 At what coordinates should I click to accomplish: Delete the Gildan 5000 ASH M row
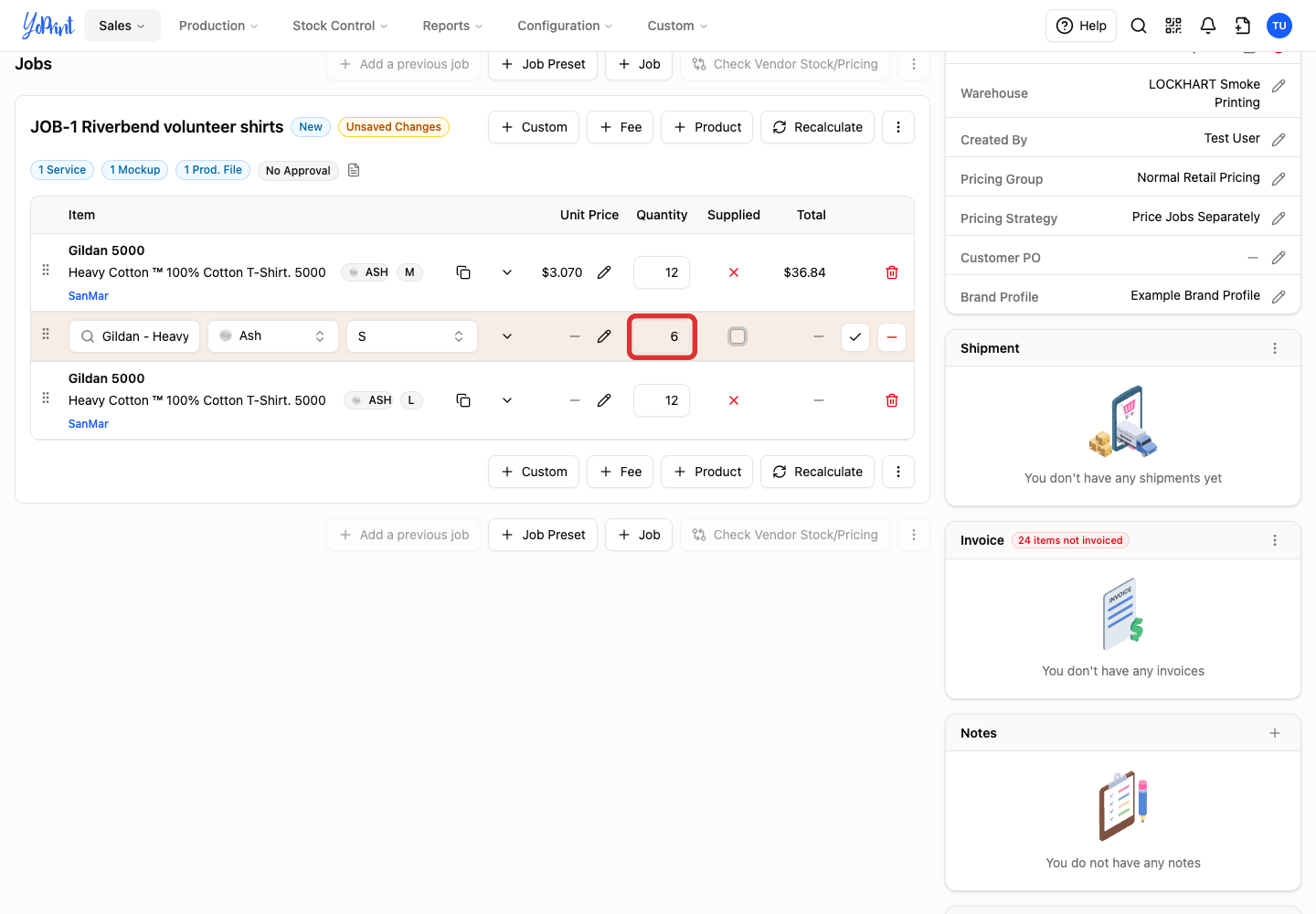pyautogui.click(x=892, y=272)
